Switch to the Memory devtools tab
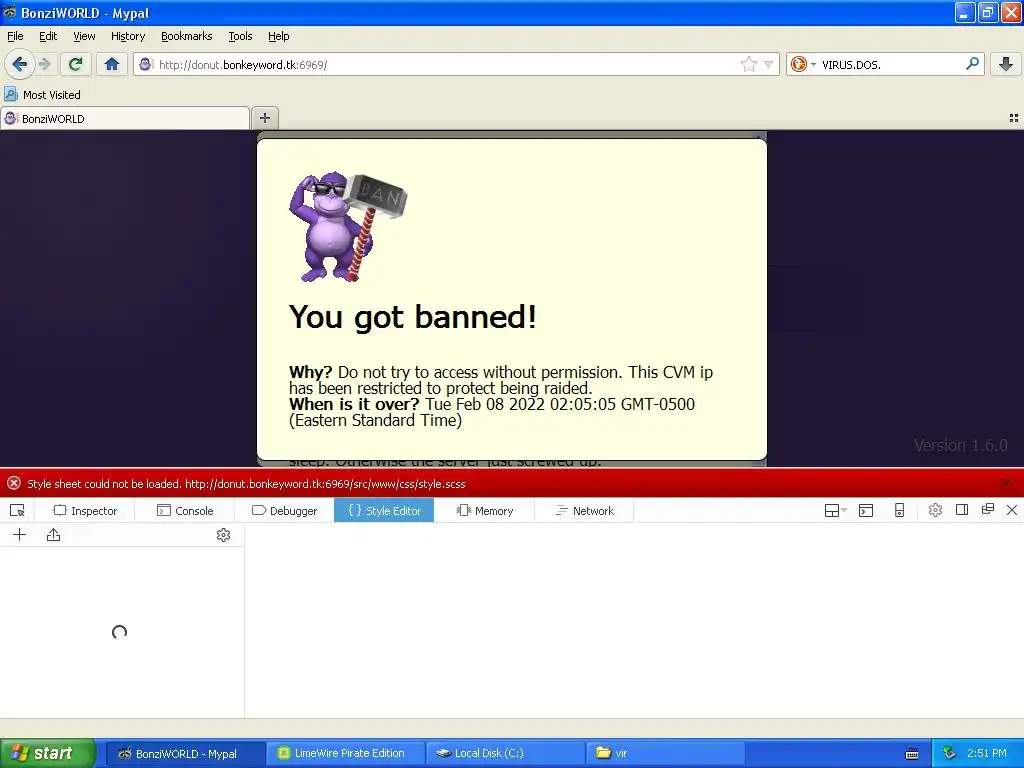The height and width of the screenshot is (768, 1024). click(x=484, y=511)
